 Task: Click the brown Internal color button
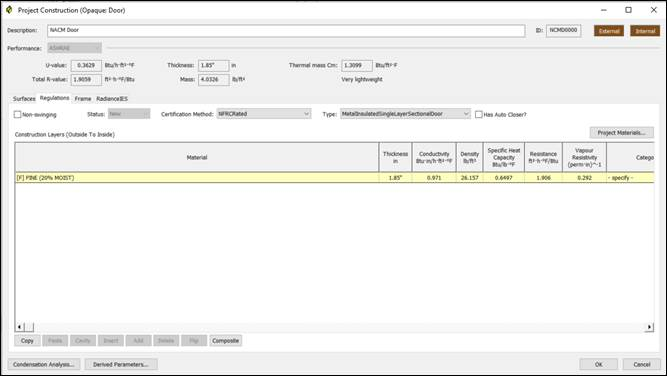(645, 31)
